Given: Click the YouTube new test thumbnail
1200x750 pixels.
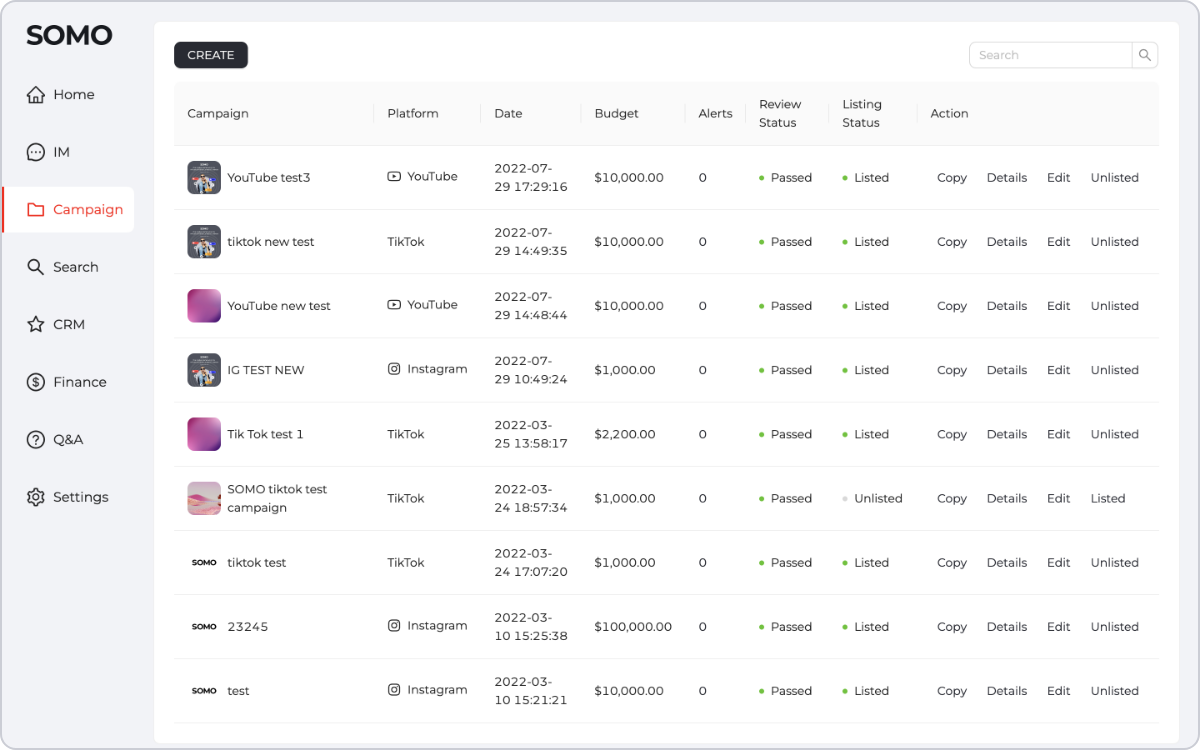Looking at the screenshot, I should pyautogui.click(x=204, y=306).
